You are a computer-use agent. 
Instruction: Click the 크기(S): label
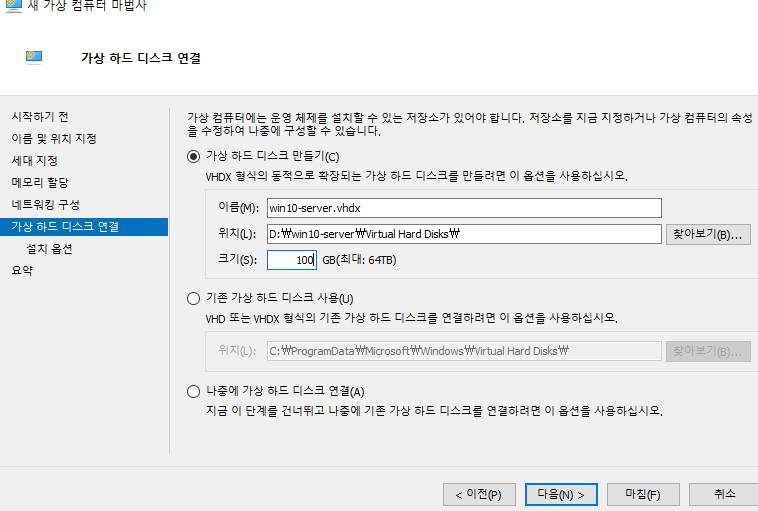pos(237,259)
